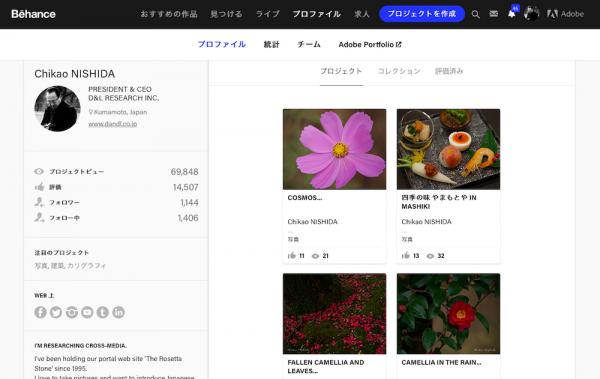The height and width of the screenshot is (379, 600).
Task: Switch to the チーム tab
Action: [309, 44]
